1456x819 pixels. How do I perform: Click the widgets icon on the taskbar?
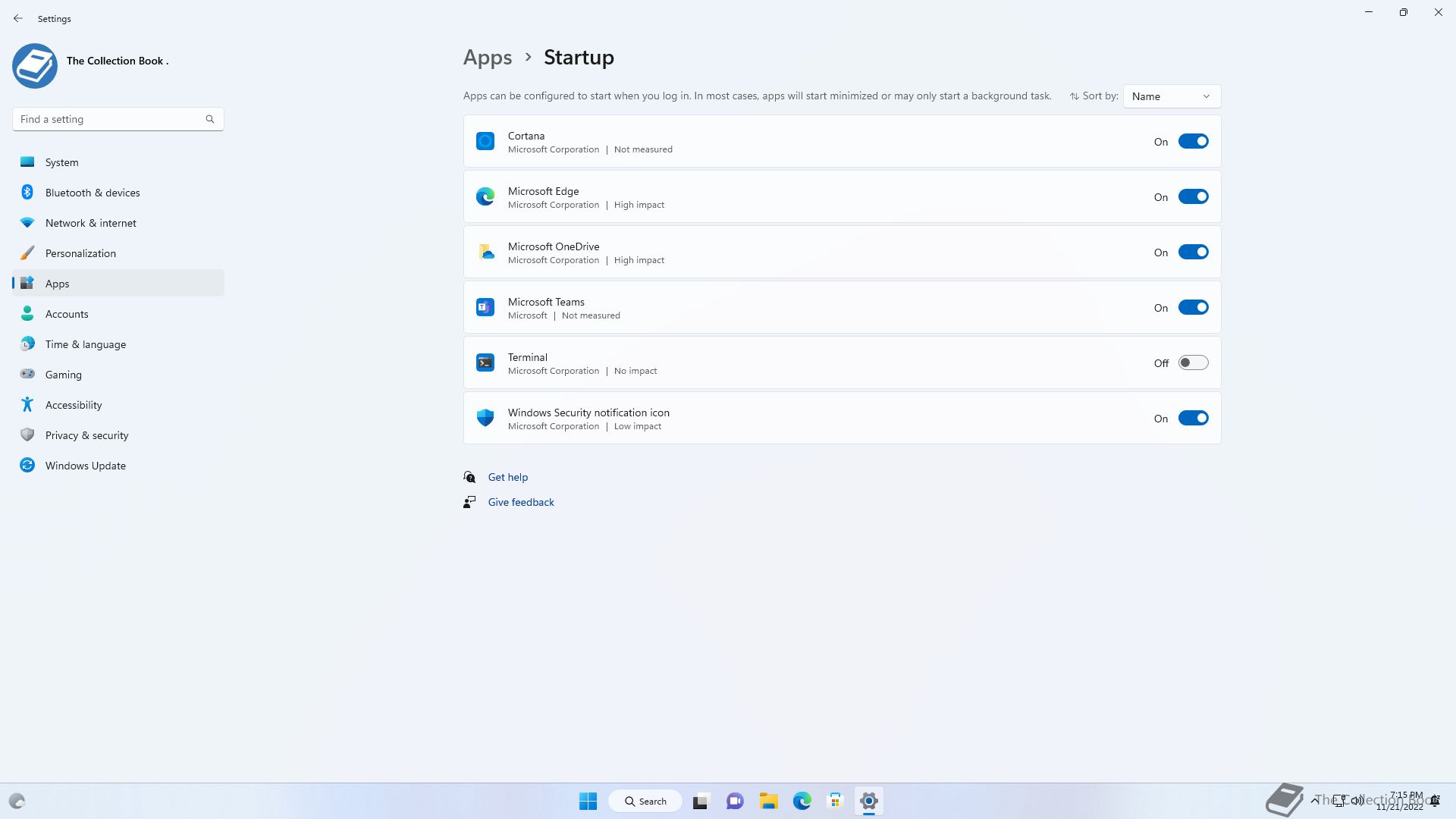tap(17, 801)
